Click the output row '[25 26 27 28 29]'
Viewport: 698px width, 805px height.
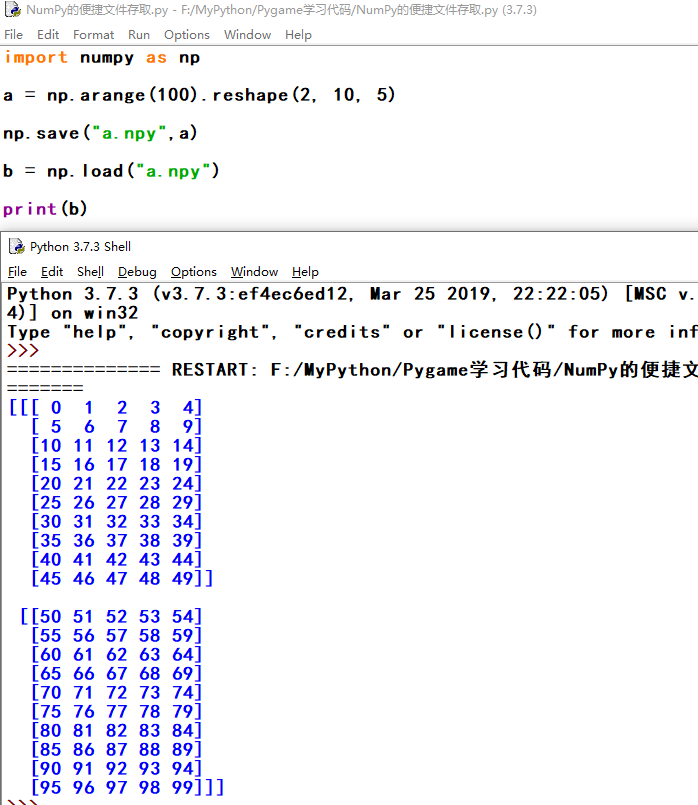click(117, 503)
